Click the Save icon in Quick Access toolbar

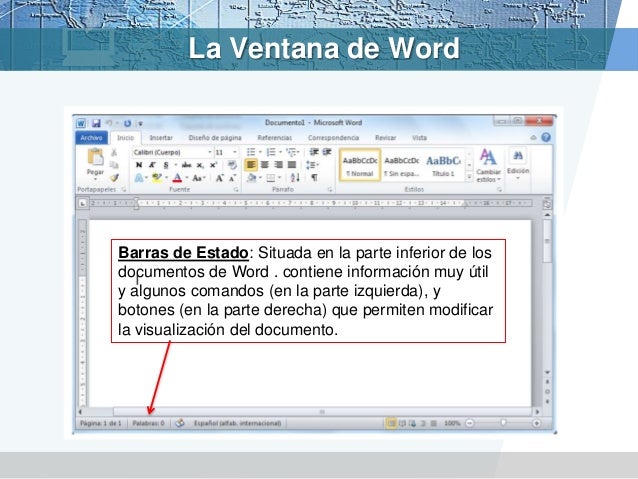pyautogui.click(x=96, y=123)
